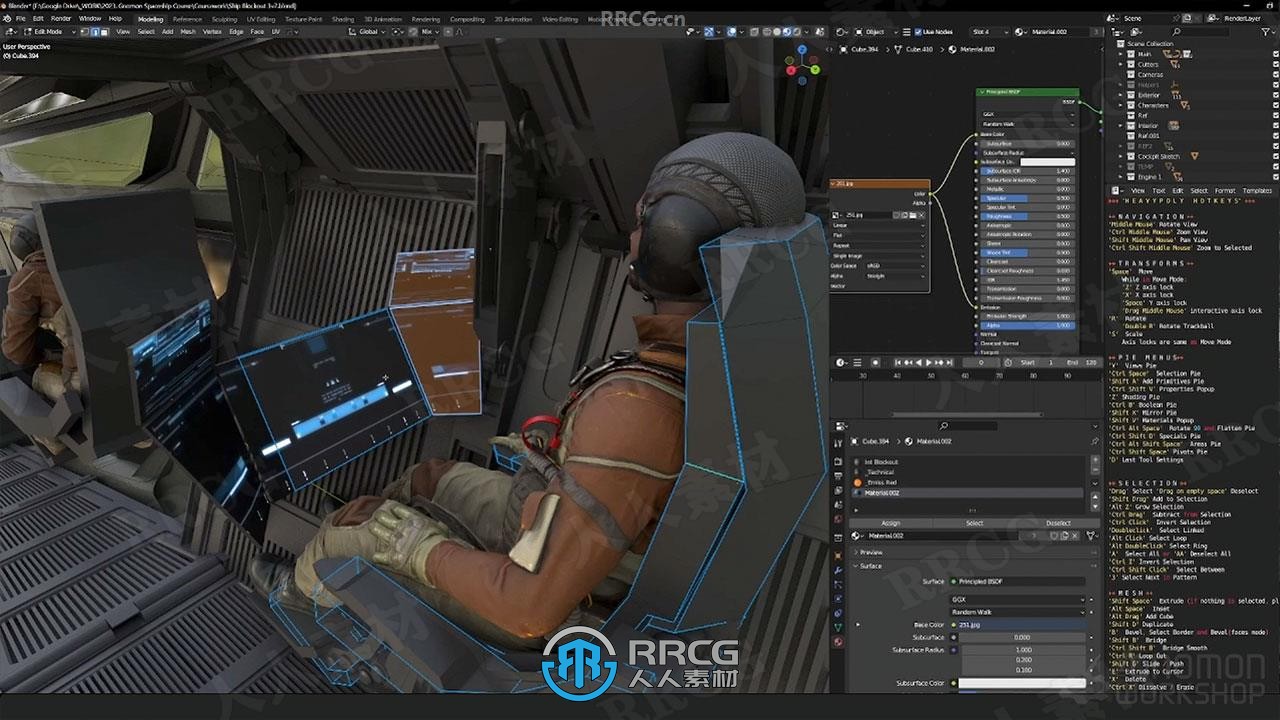The height and width of the screenshot is (720, 1280).
Task: Adjust the Roughness slider on Principled BSDF
Action: pos(1027,216)
